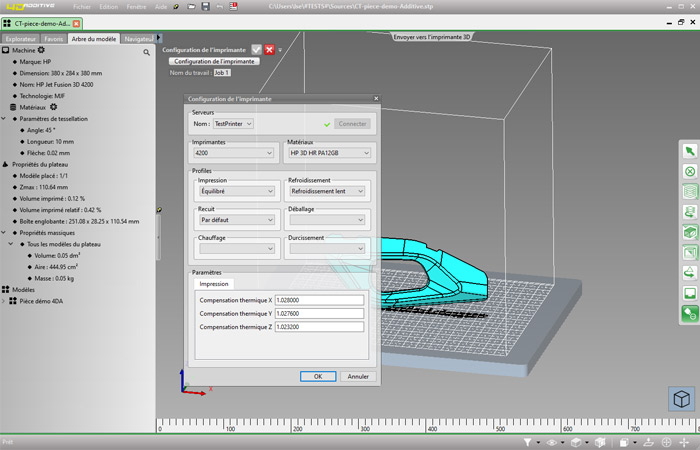Validate printer configuration with the check mark
This screenshot has width=700, height=450.
(256, 50)
